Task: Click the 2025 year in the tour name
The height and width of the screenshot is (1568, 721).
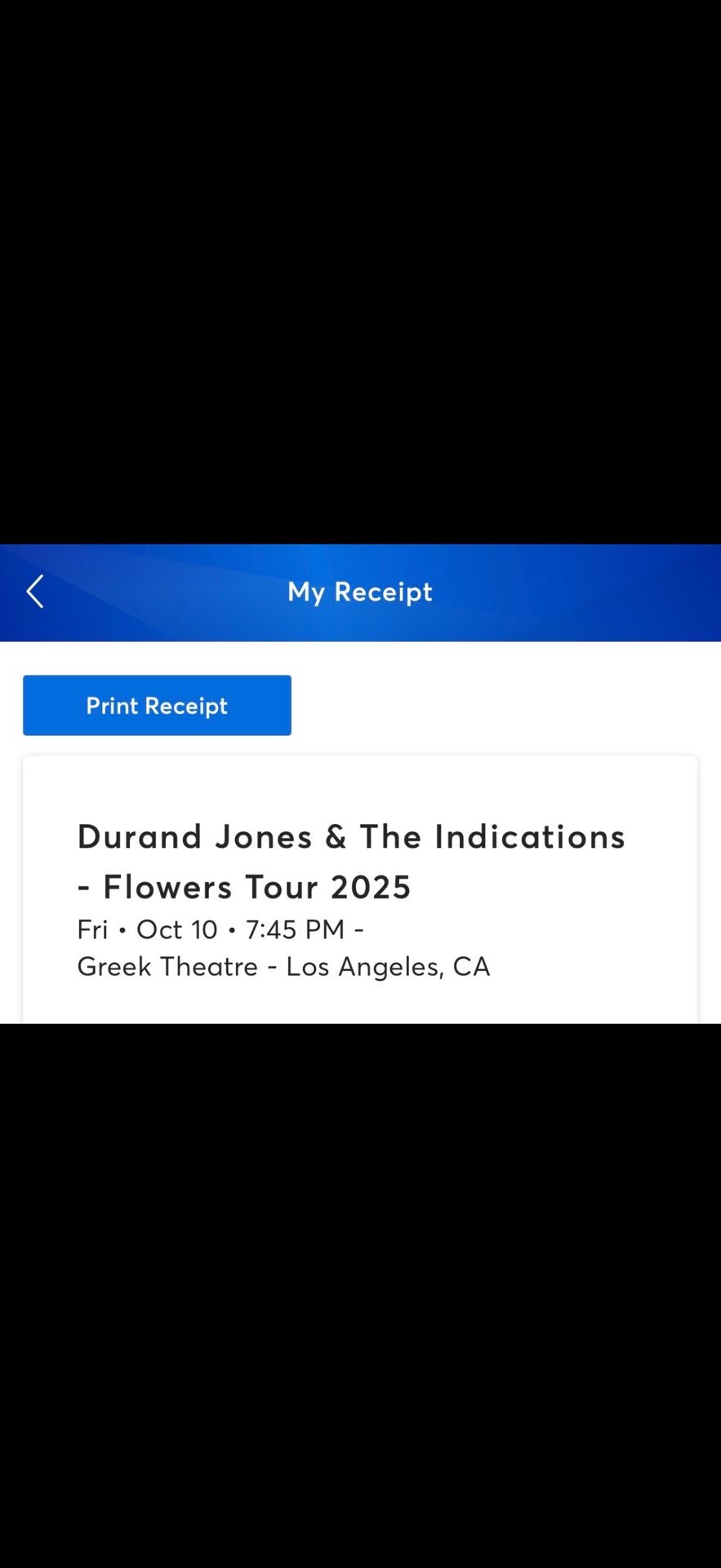Action: tap(371, 886)
